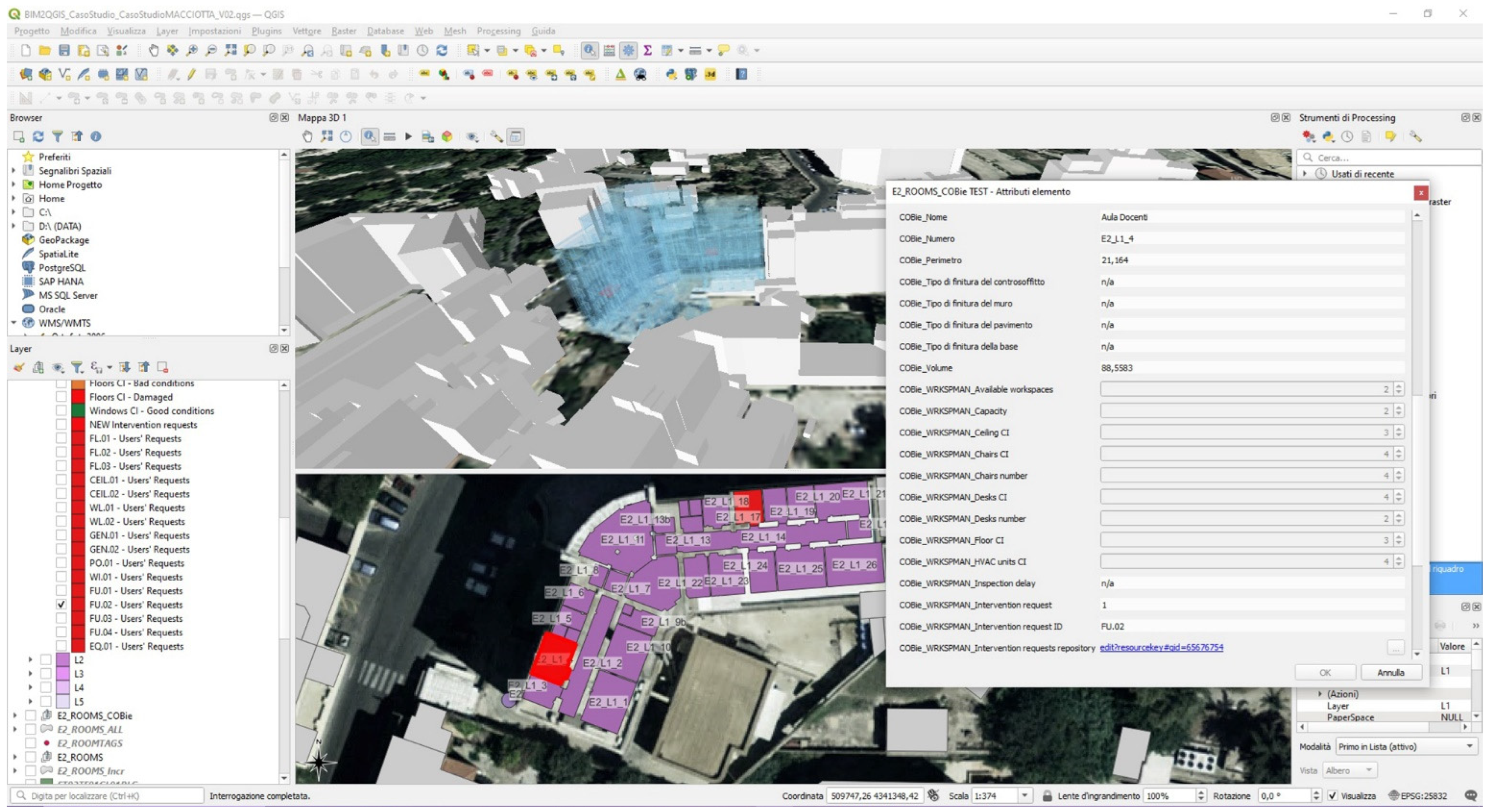Open the Python console icon

click(x=671, y=74)
